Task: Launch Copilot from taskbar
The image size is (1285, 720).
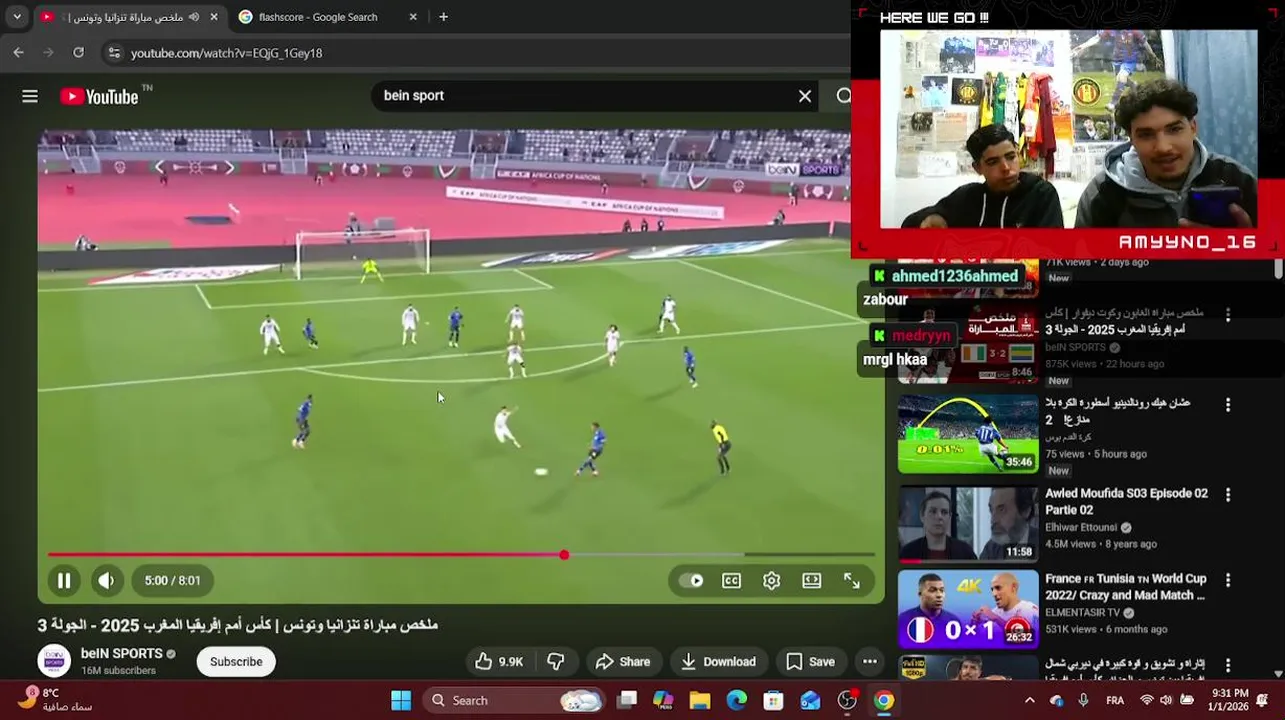Action: [663, 701]
